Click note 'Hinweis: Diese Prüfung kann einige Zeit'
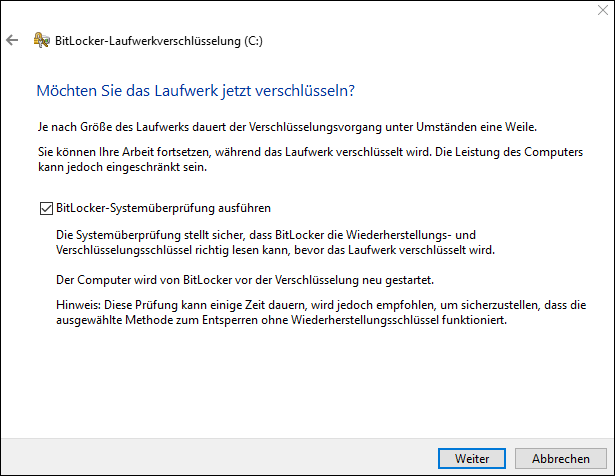Image resolution: width=615 pixels, height=476 pixels. point(321,312)
